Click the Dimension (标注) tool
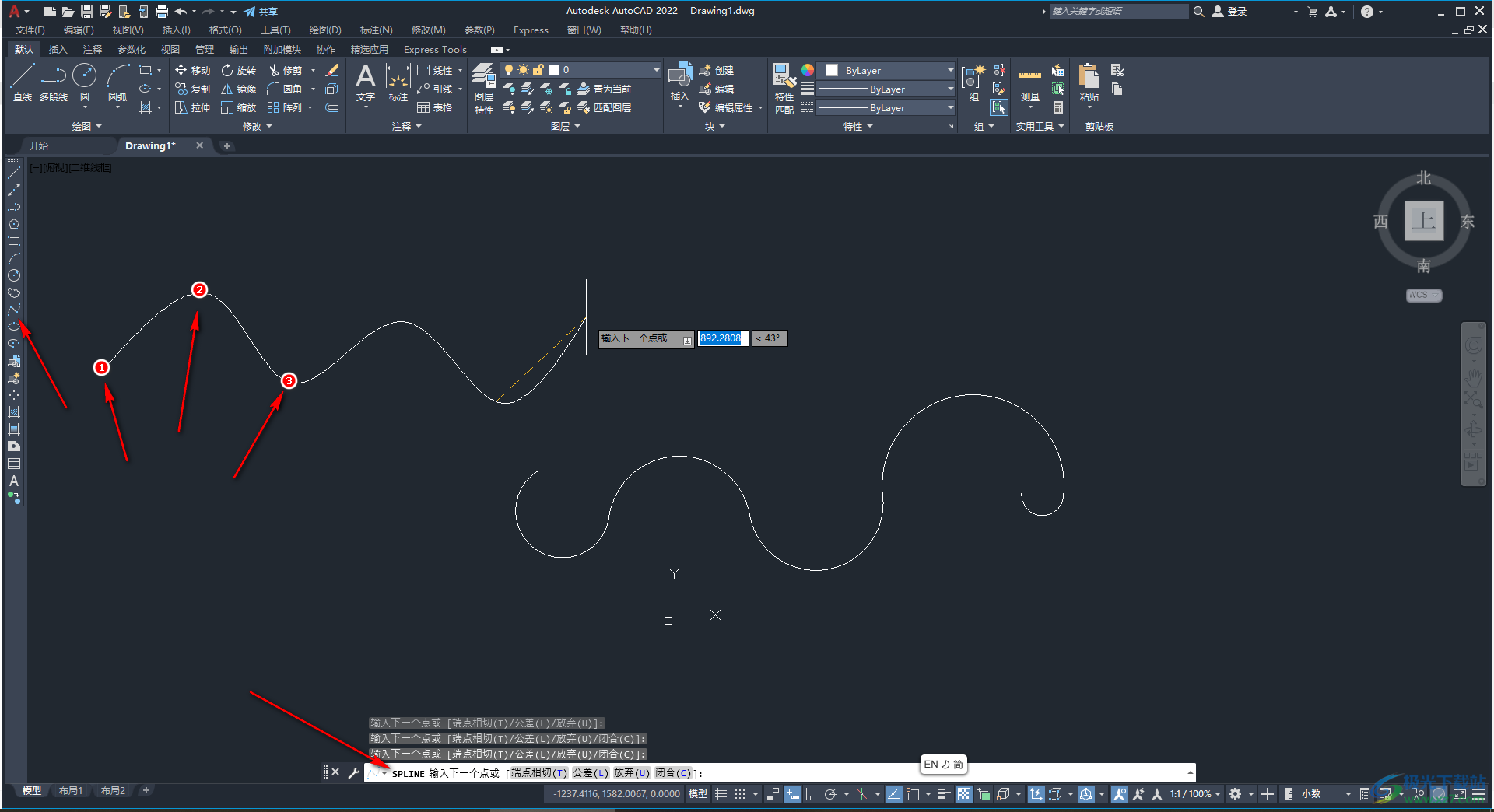 tap(398, 82)
